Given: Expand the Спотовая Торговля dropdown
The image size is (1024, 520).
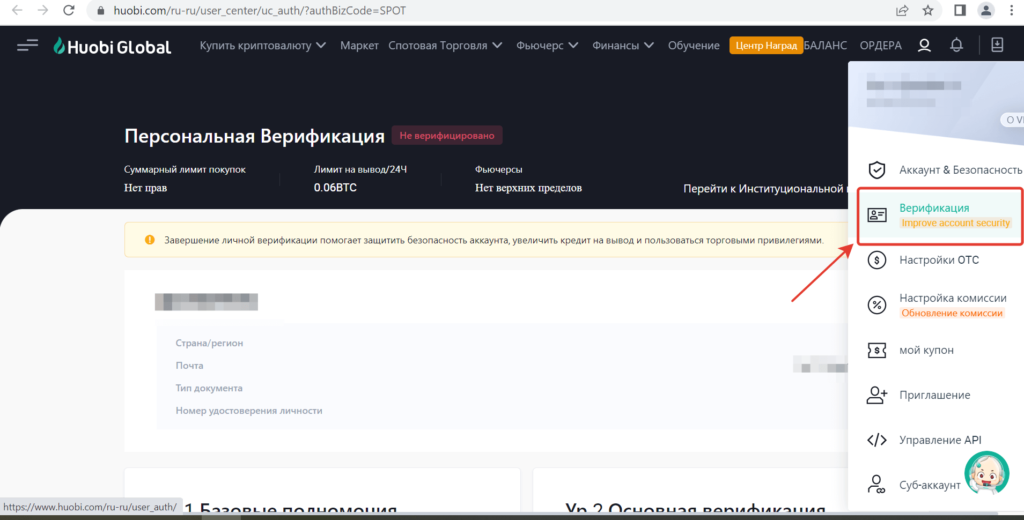Looking at the screenshot, I should pos(445,46).
